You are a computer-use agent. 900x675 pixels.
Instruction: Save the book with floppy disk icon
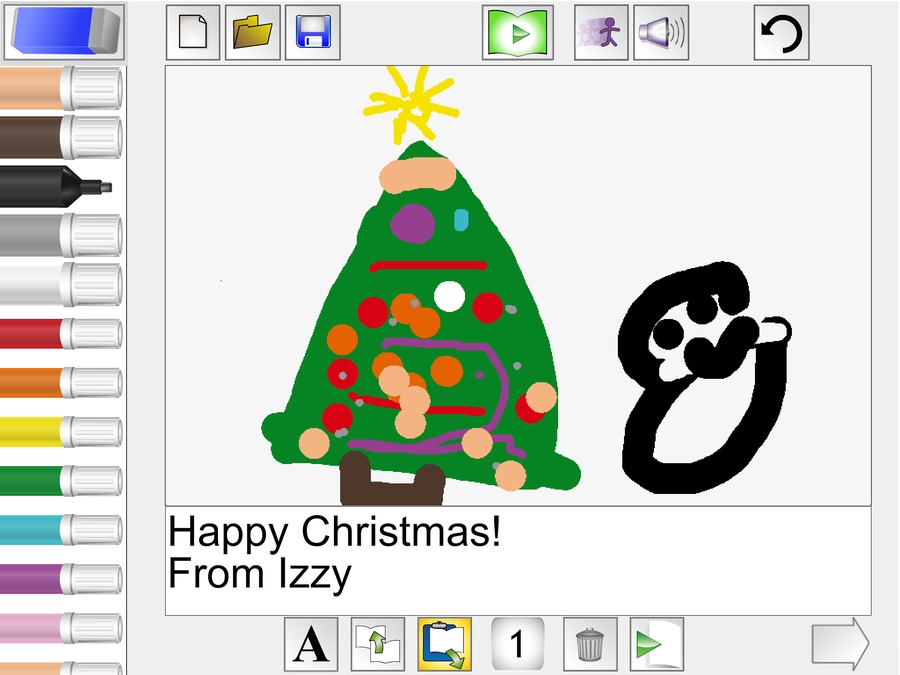pyautogui.click(x=313, y=32)
